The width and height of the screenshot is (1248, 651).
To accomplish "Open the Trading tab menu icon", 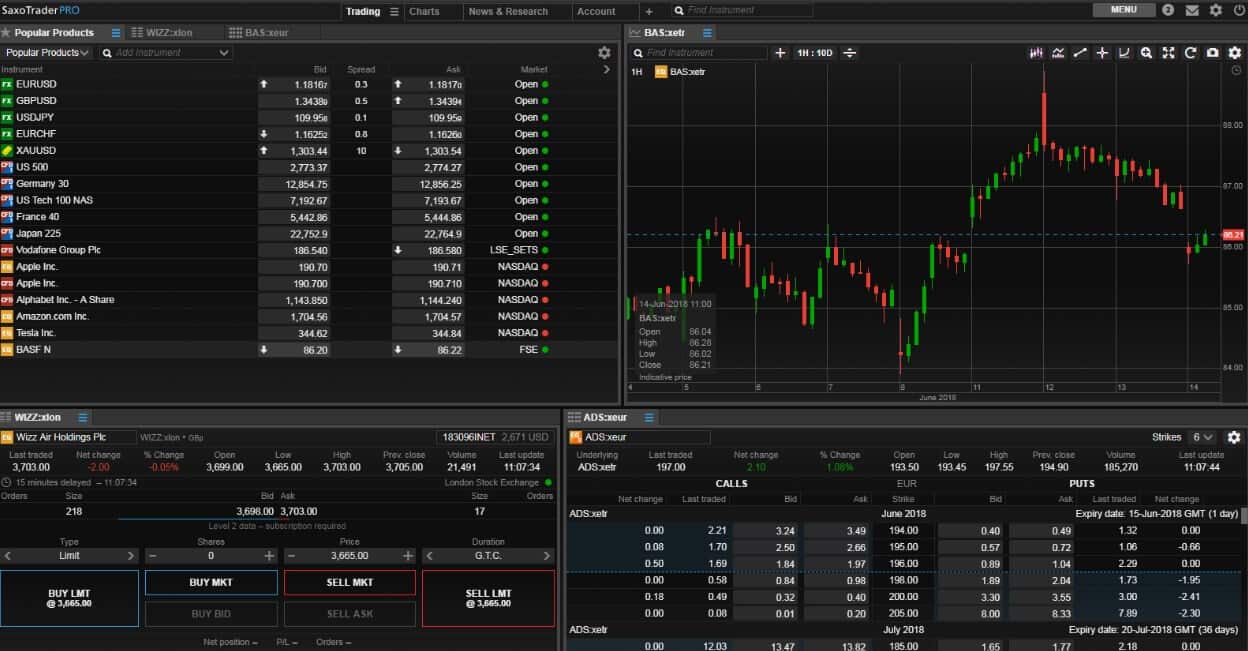I will pos(393,11).
